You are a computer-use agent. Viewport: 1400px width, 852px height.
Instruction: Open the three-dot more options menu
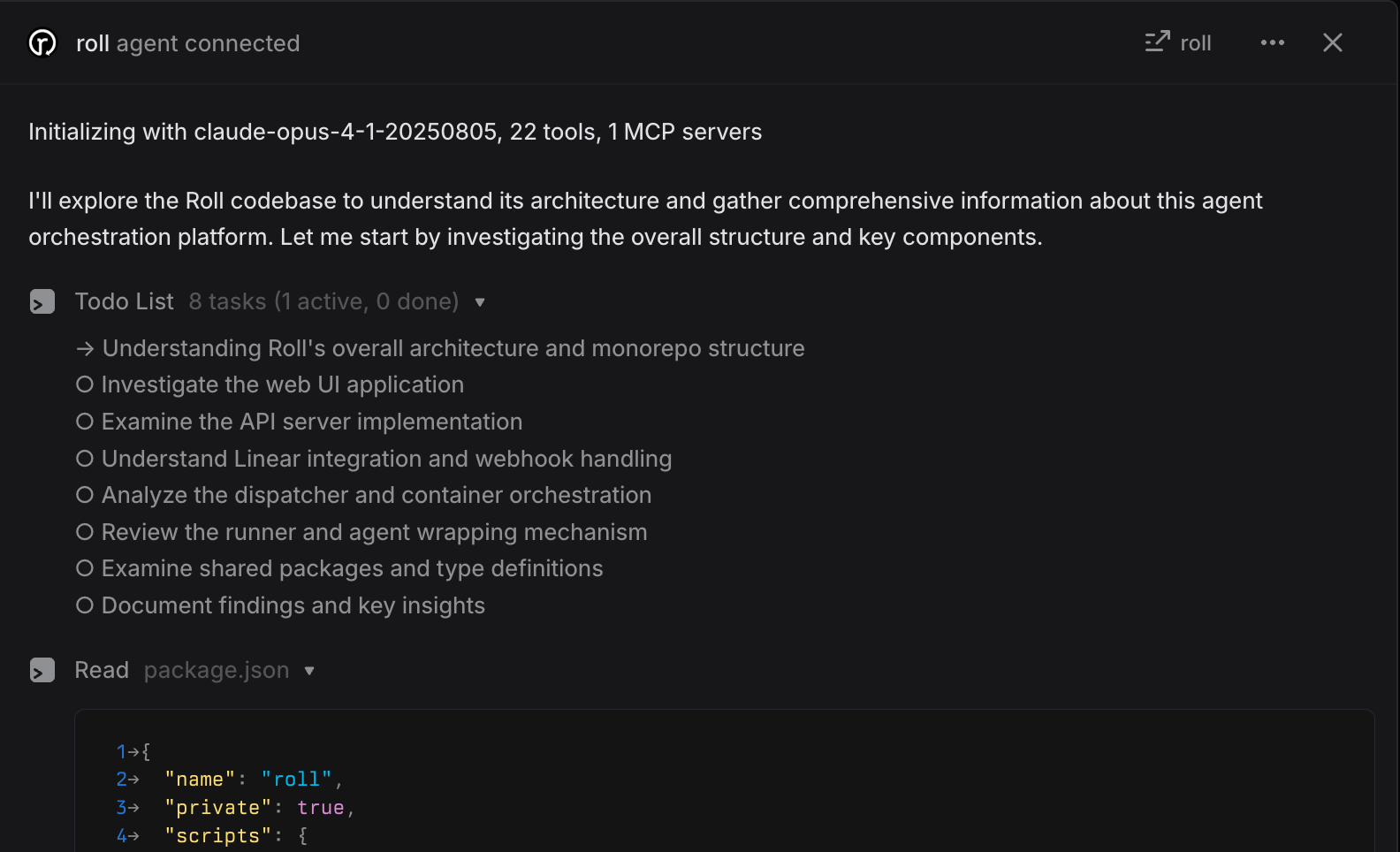1272,42
